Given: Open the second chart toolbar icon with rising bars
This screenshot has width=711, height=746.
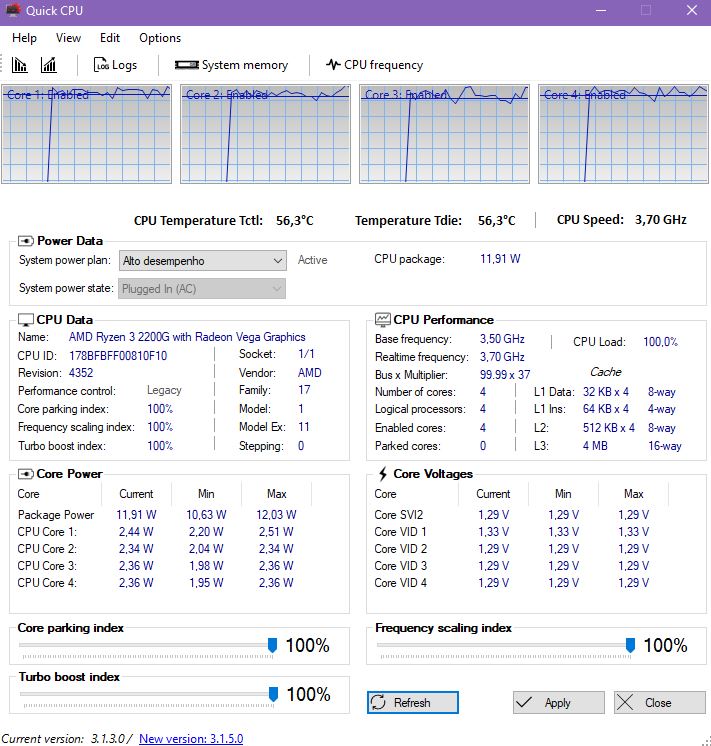Looking at the screenshot, I should point(49,65).
